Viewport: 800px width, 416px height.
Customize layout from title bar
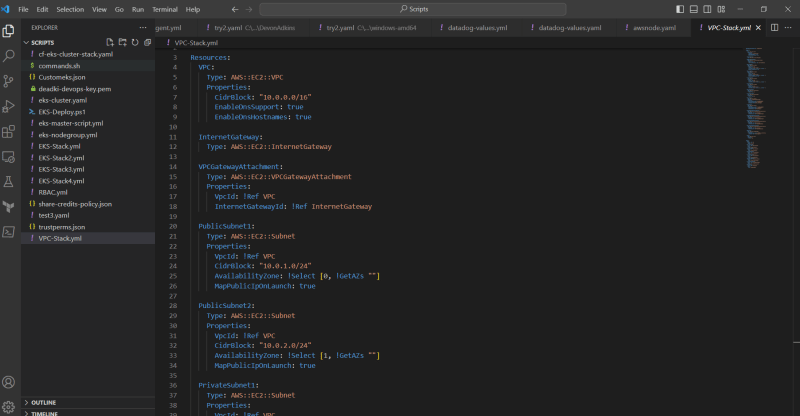pyautogui.click(x=721, y=9)
